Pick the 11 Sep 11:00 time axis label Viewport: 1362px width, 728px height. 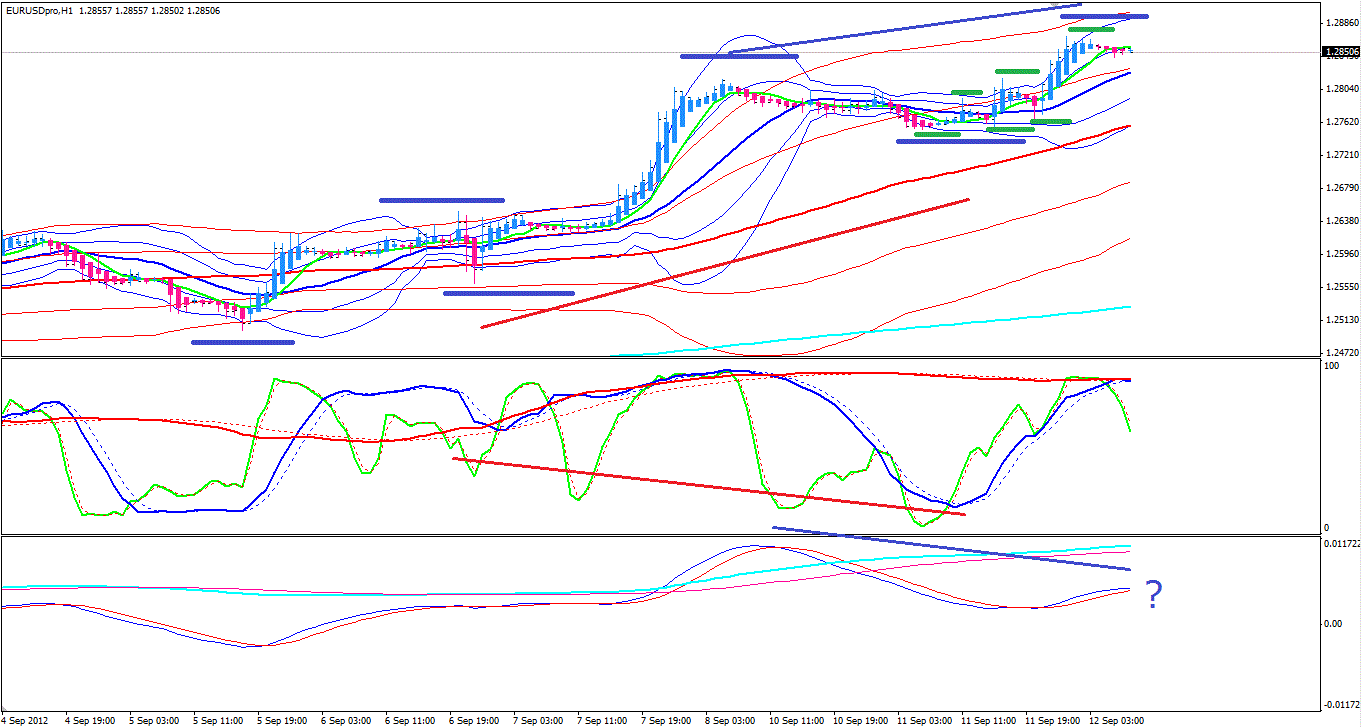point(989,720)
